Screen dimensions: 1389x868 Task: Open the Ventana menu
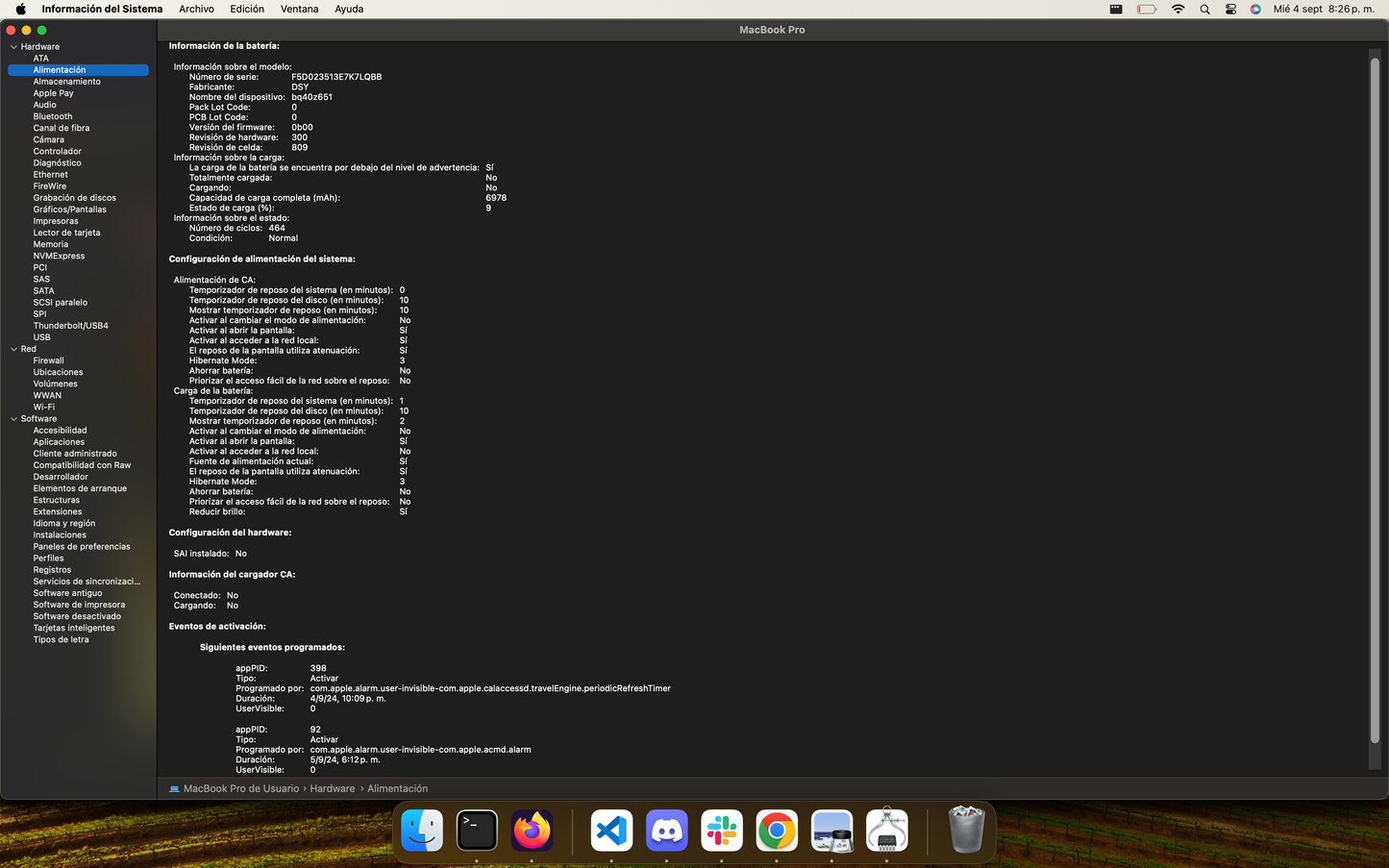[299, 9]
